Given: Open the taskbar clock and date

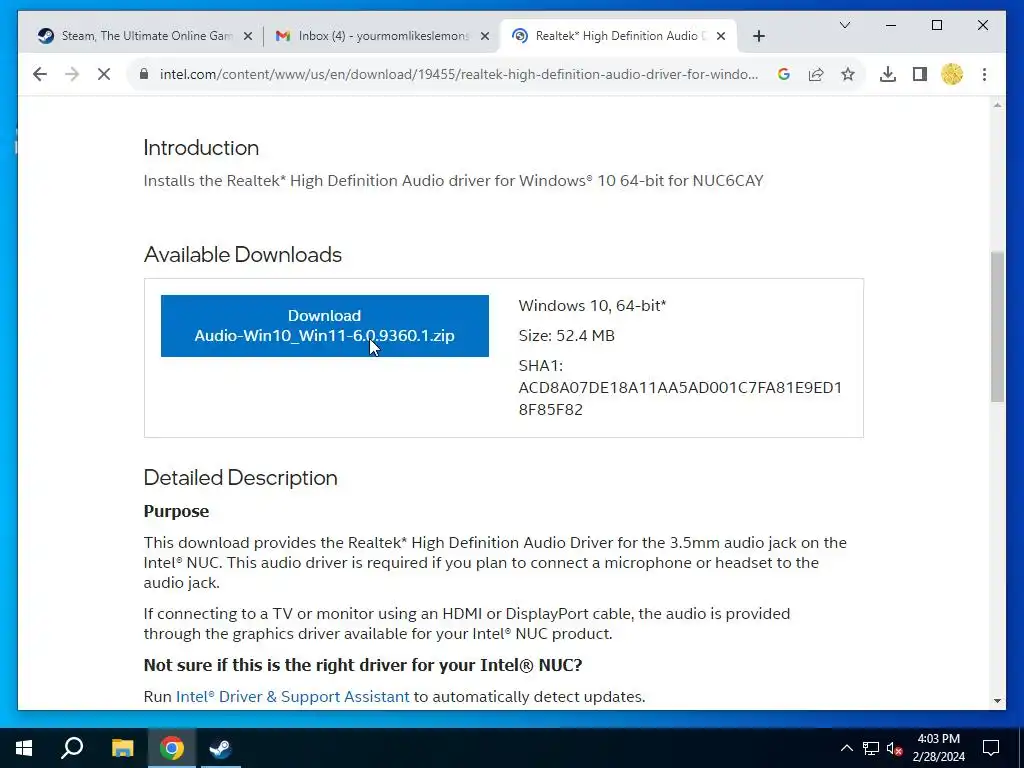Looking at the screenshot, I should (x=938, y=748).
